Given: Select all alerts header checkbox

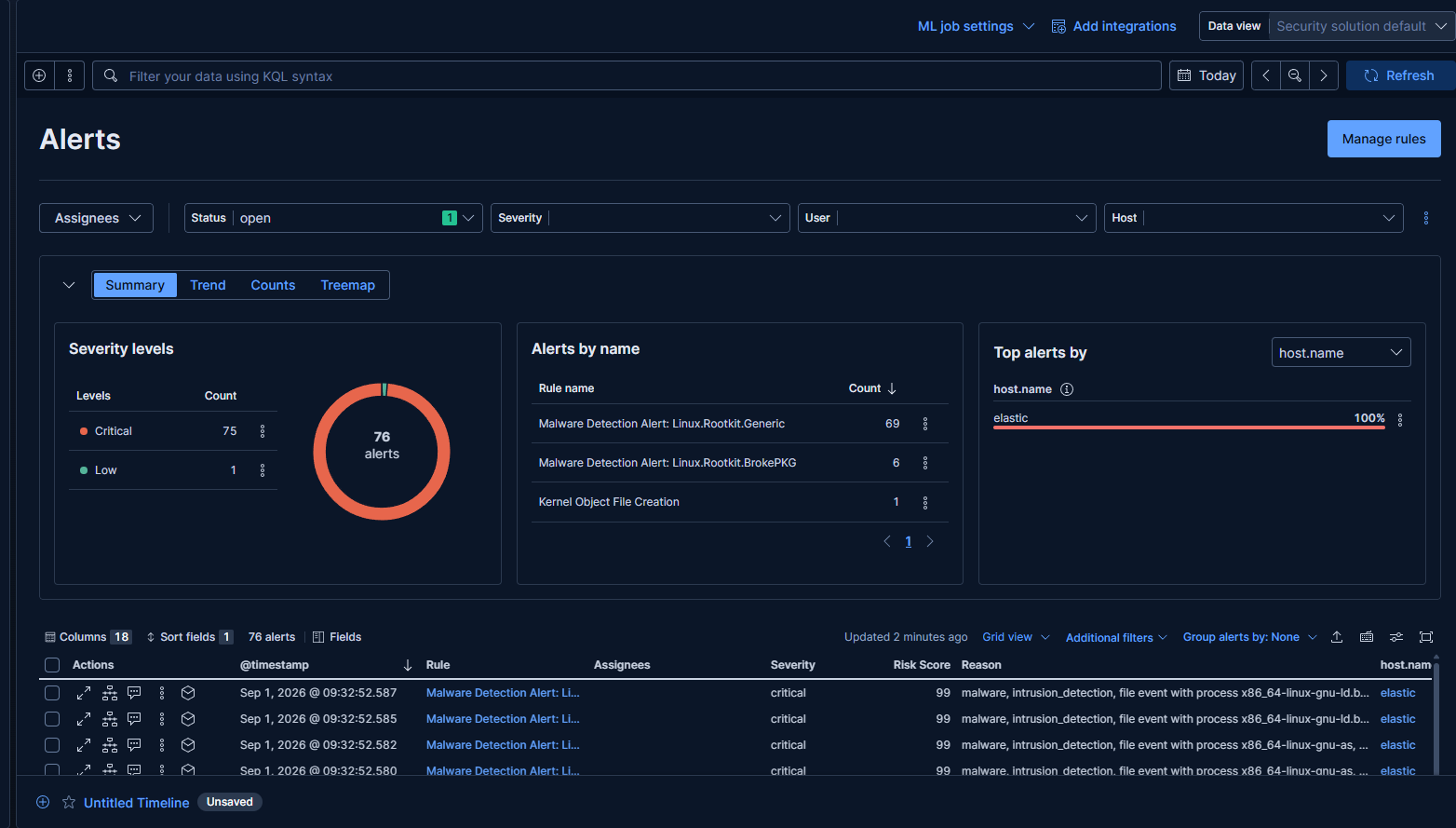Looking at the screenshot, I should [x=52, y=665].
